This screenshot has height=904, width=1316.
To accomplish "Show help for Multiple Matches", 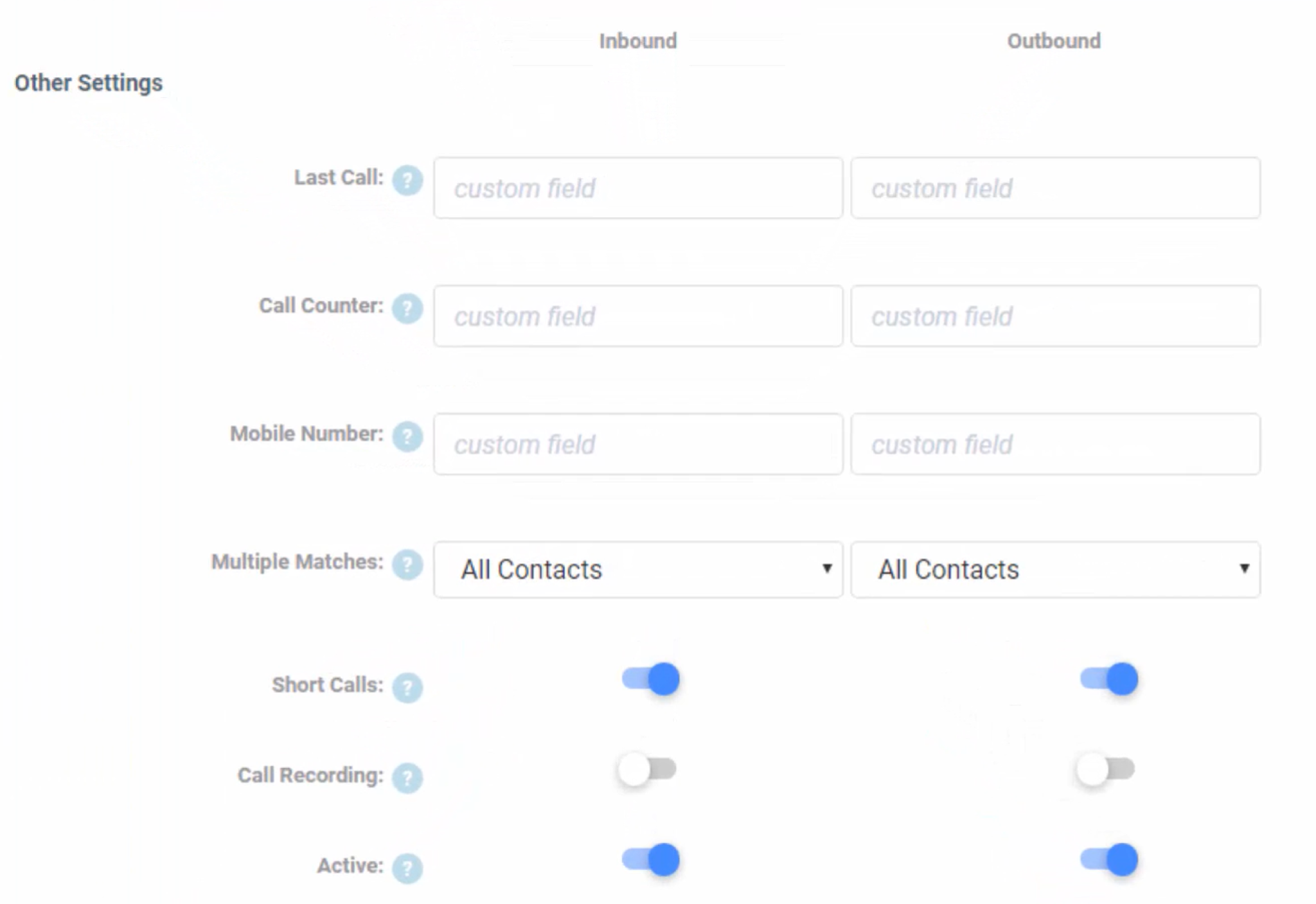I will (x=407, y=565).
